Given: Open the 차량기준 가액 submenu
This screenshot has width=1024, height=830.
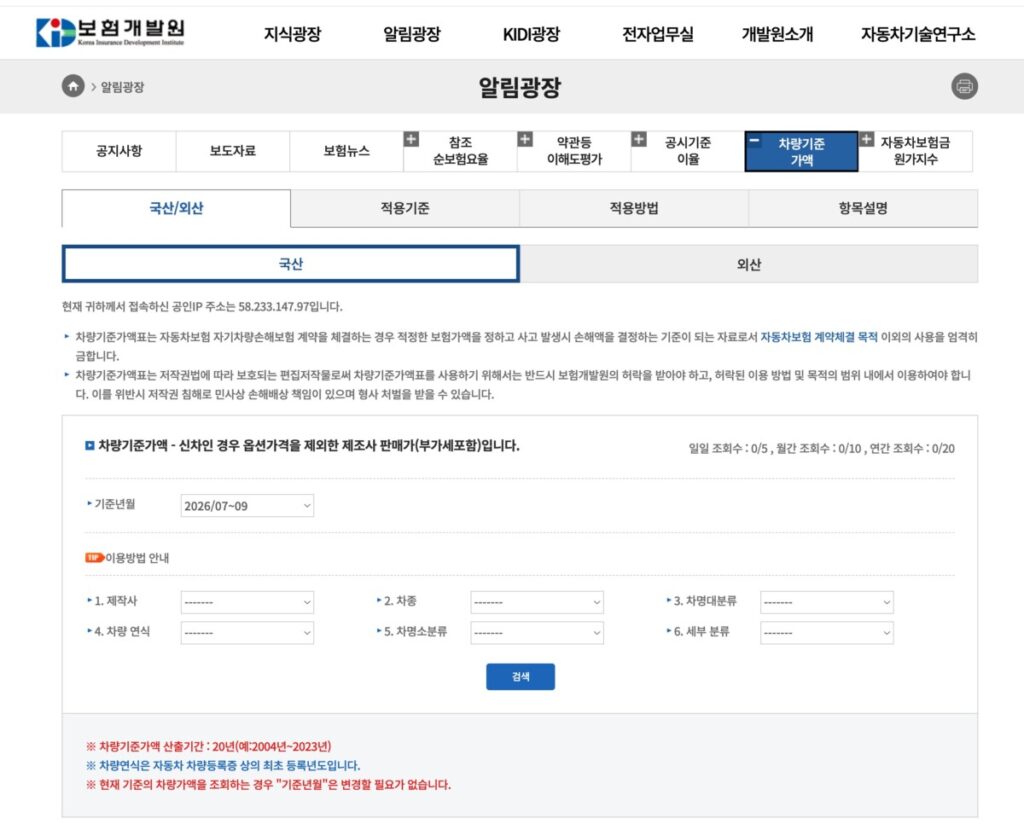Looking at the screenshot, I should [x=801, y=152].
